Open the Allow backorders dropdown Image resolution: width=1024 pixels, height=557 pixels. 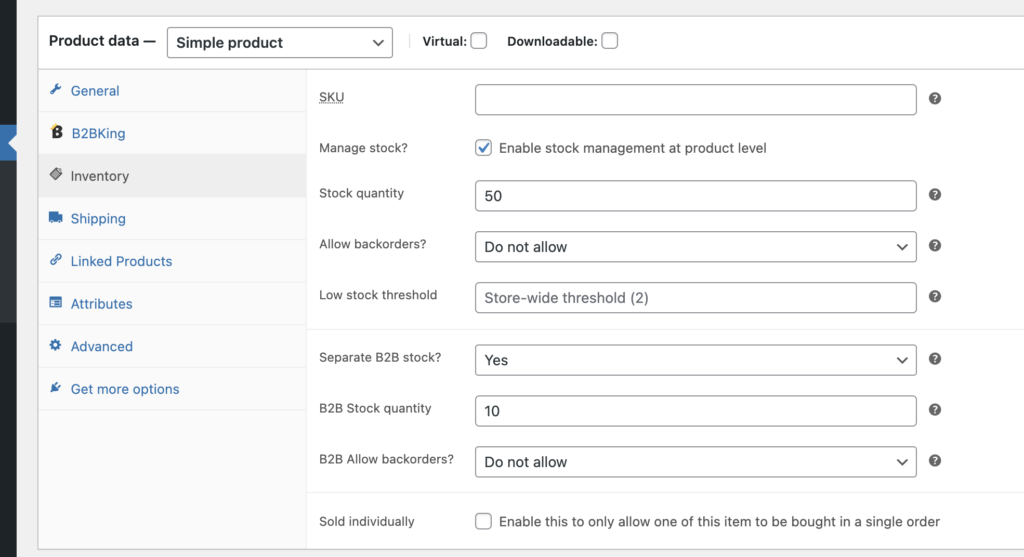click(696, 247)
